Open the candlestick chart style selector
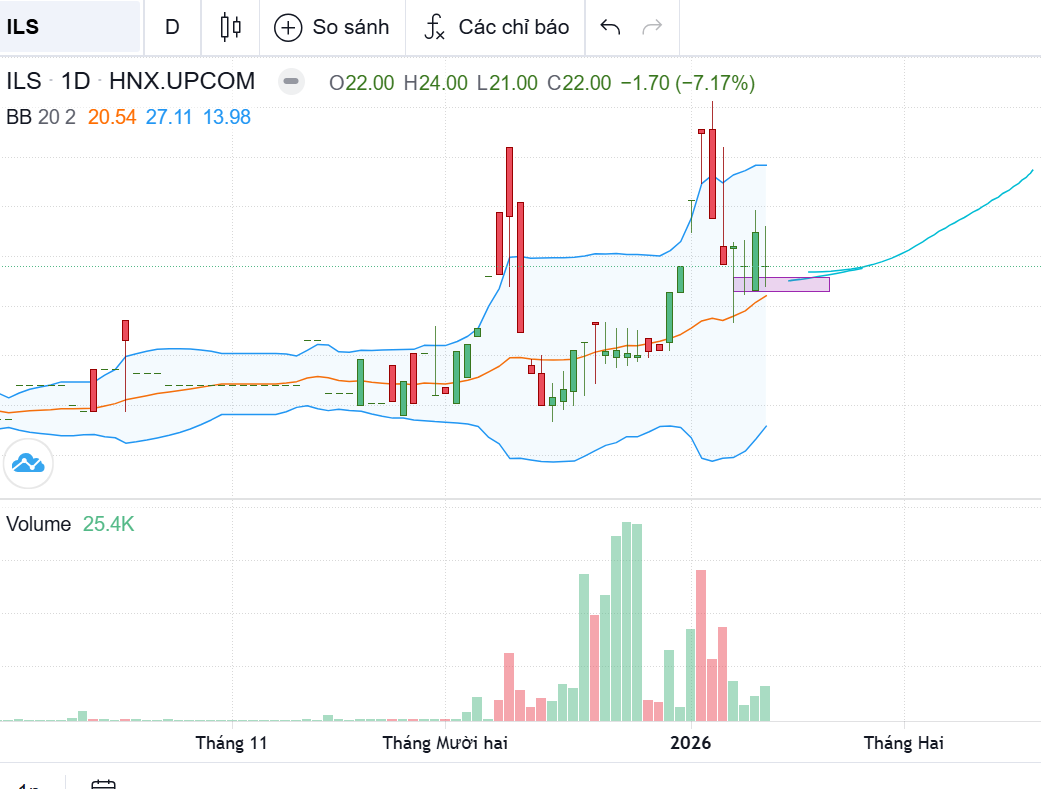 pos(230,27)
